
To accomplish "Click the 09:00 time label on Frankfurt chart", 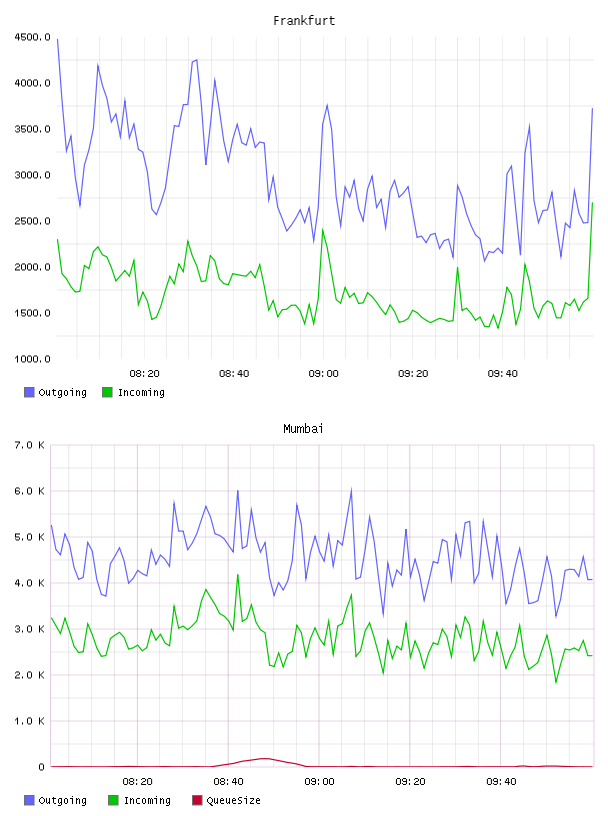I will [323, 374].
